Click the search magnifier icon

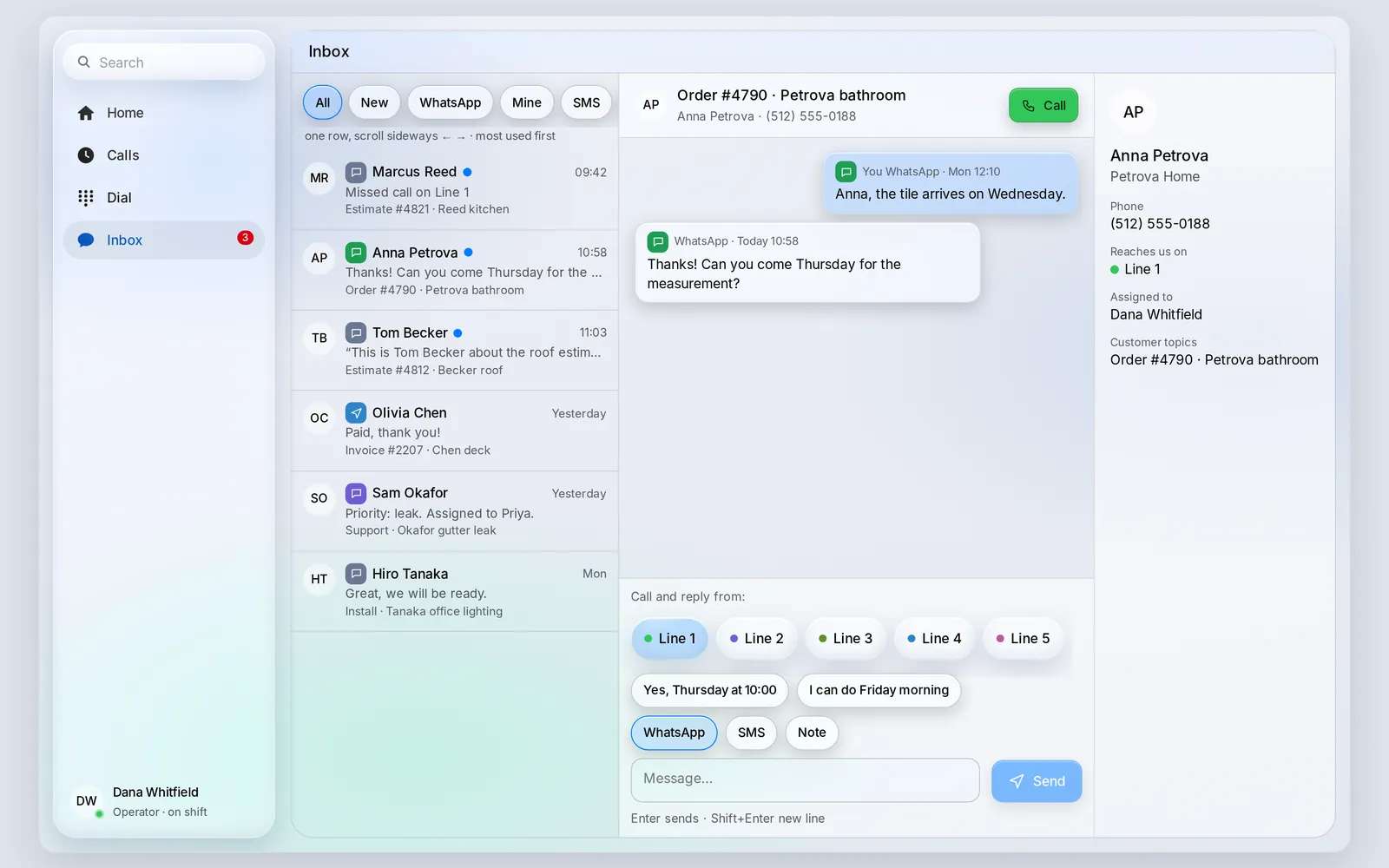tap(84, 62)
